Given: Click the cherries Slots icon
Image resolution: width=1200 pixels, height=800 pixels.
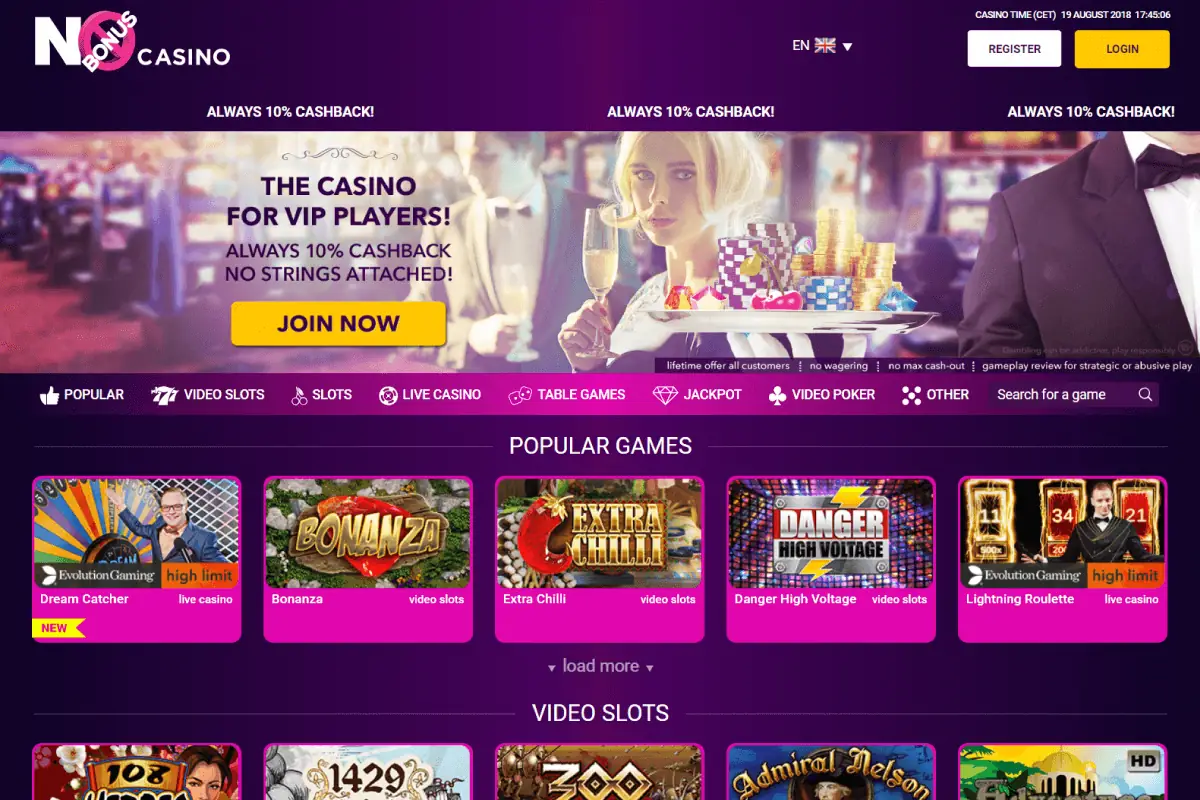Looking at the screenshot, I should (299, 395).
